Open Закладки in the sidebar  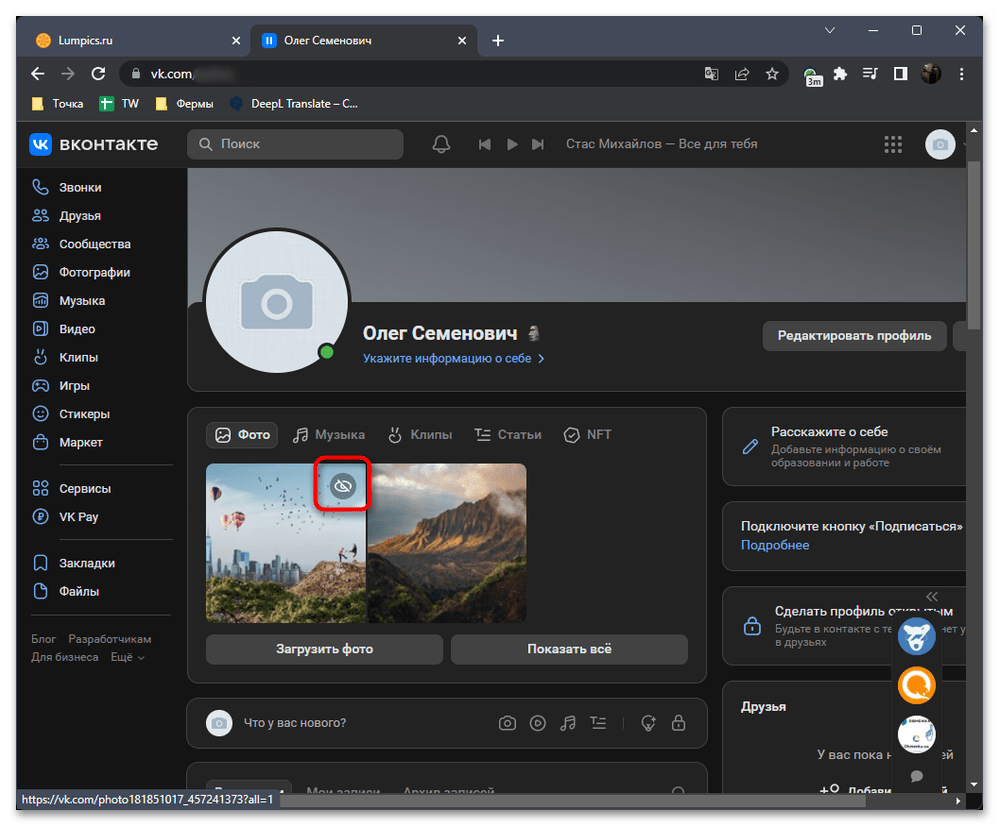[74, 563]
